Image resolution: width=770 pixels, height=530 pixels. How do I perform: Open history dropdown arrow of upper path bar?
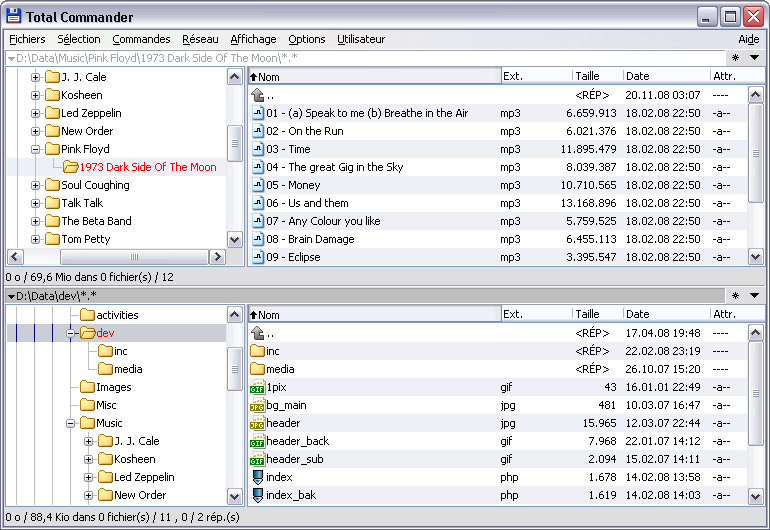point(755,58)
